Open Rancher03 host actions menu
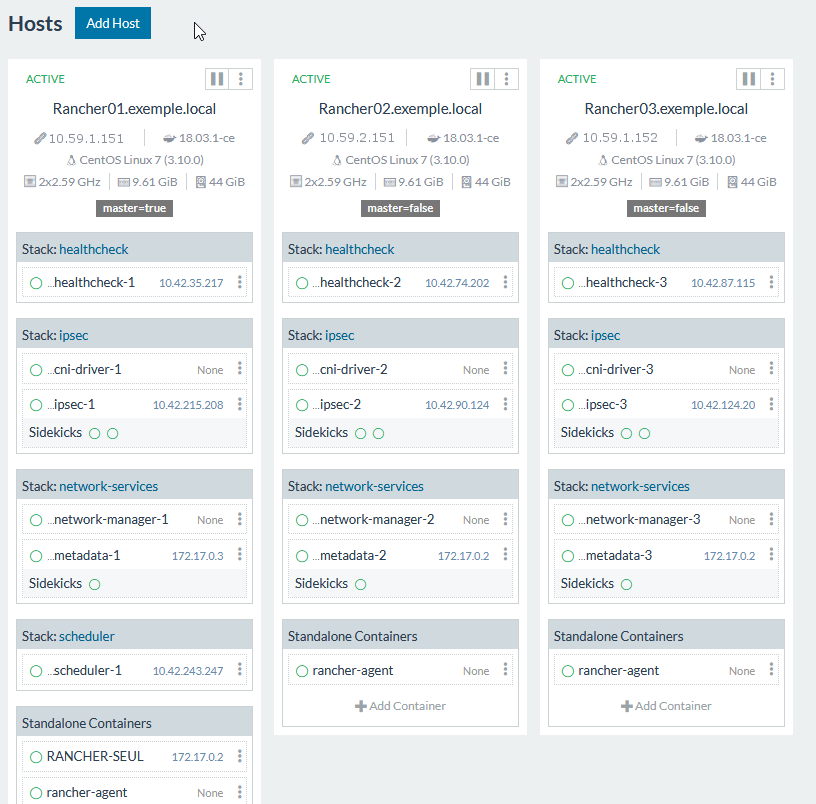 pyautogui.click(x=772, y=79)
